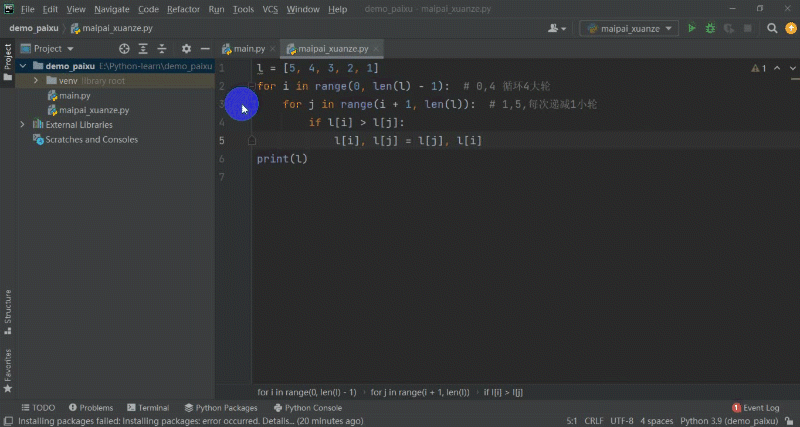Image resolution: width=800 pixels, height=427 pixels.
Task: Open Project panel gear settings
Action: [x=186, y=48]
